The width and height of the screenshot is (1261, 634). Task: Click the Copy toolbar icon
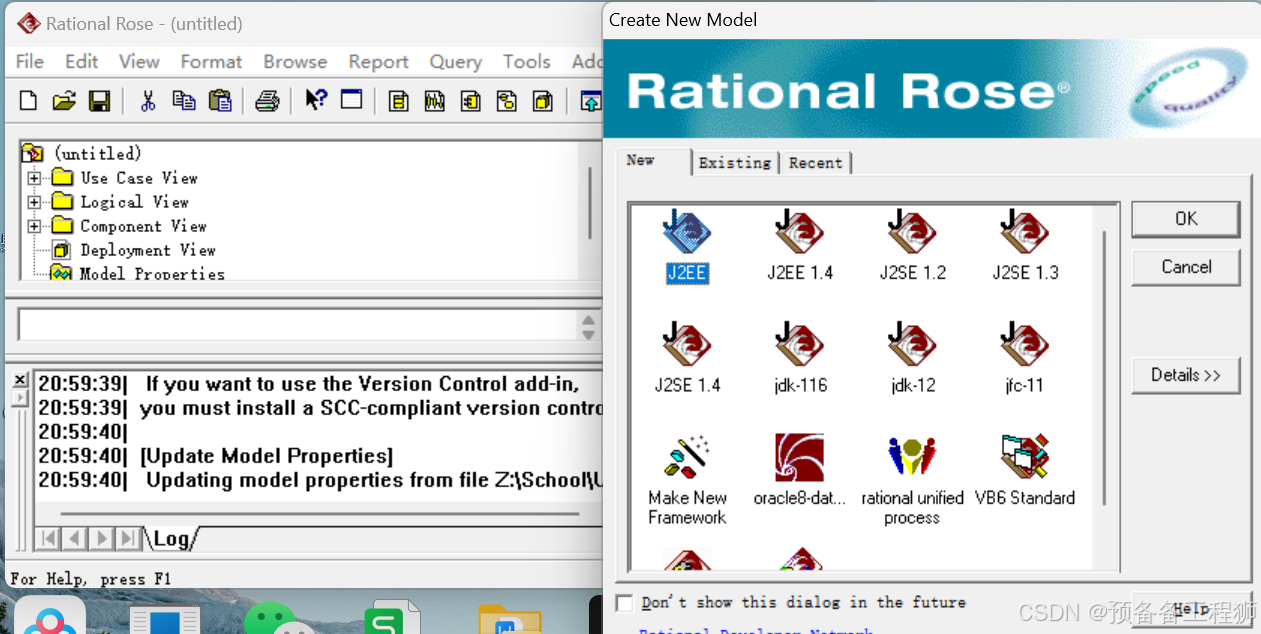184,100
